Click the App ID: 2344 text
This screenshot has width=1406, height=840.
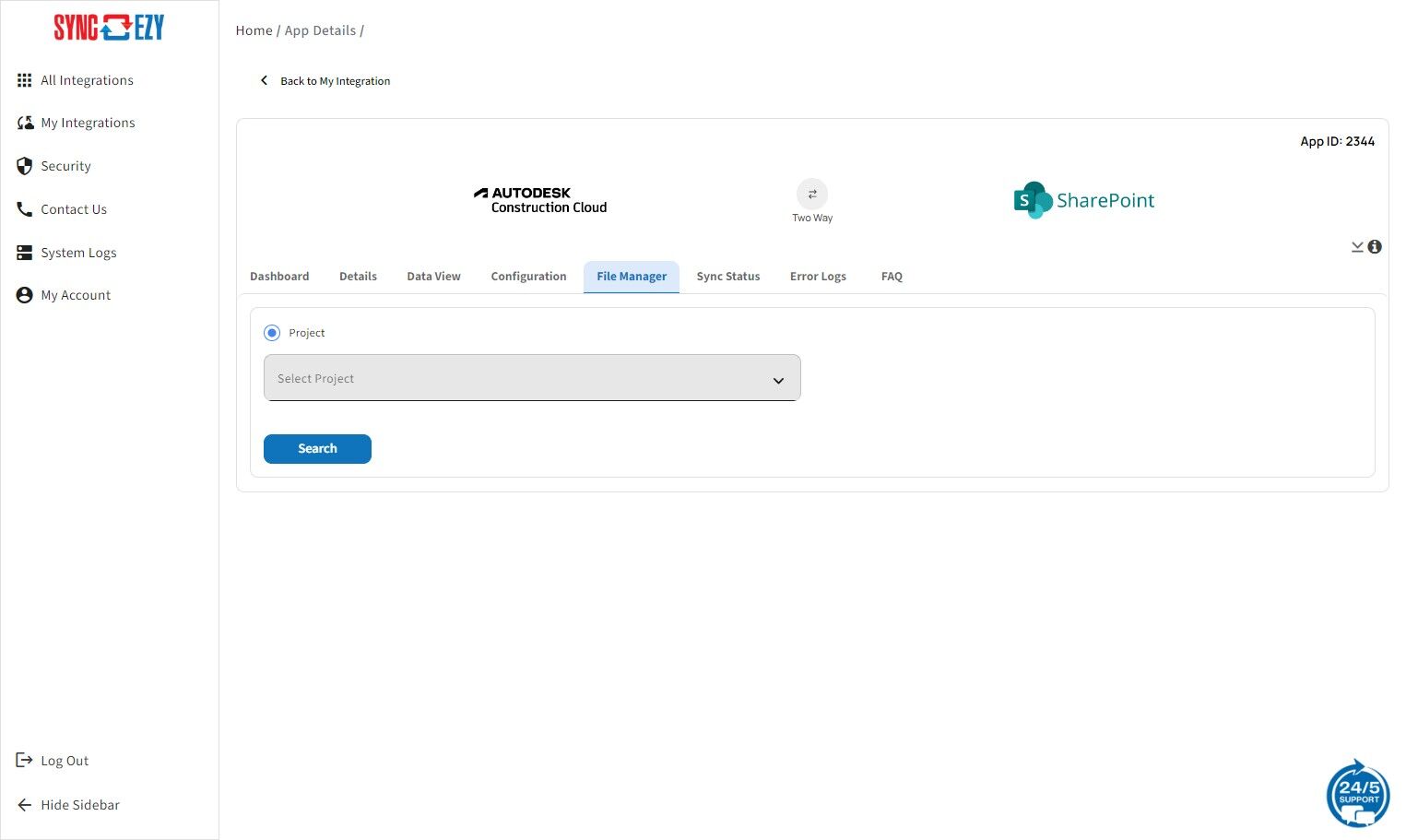pyautogui.click(x=1337, y=141)
